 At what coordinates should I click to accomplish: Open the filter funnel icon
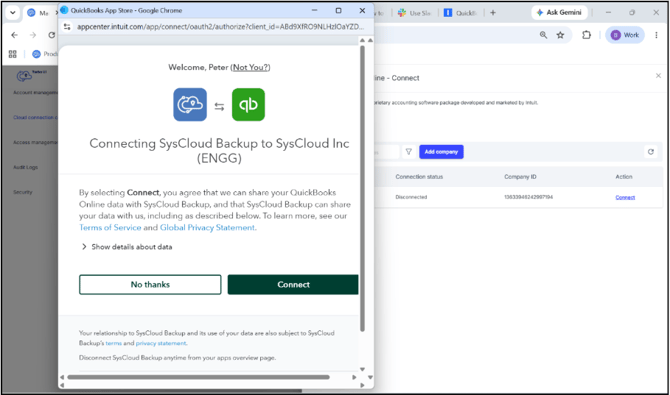[x=408, y=152]
